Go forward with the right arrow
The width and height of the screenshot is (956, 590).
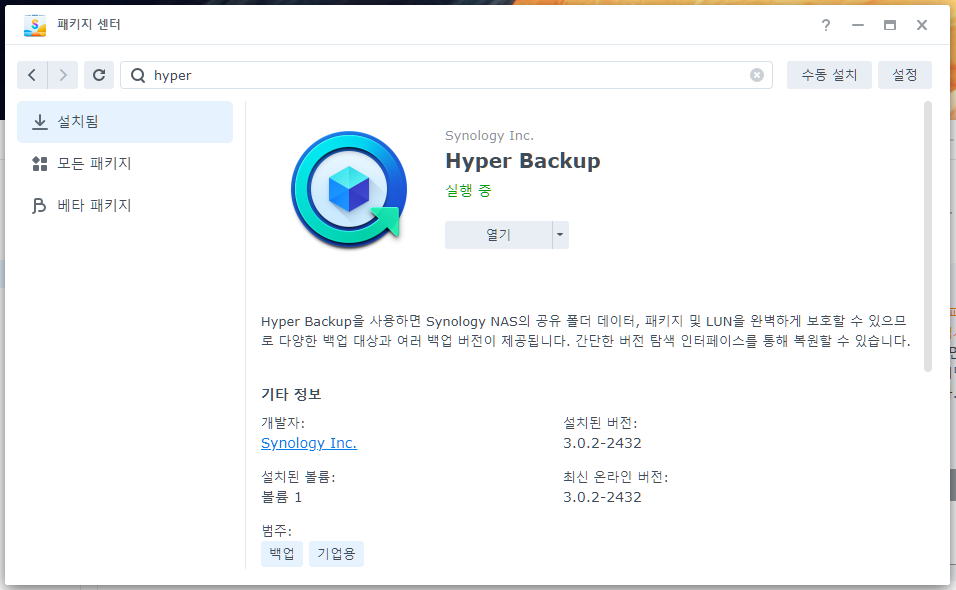[63, 75]
